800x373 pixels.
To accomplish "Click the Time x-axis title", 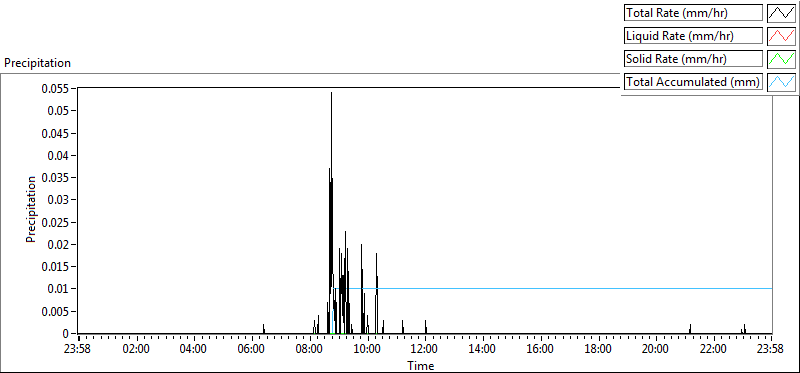I will 421,365.
